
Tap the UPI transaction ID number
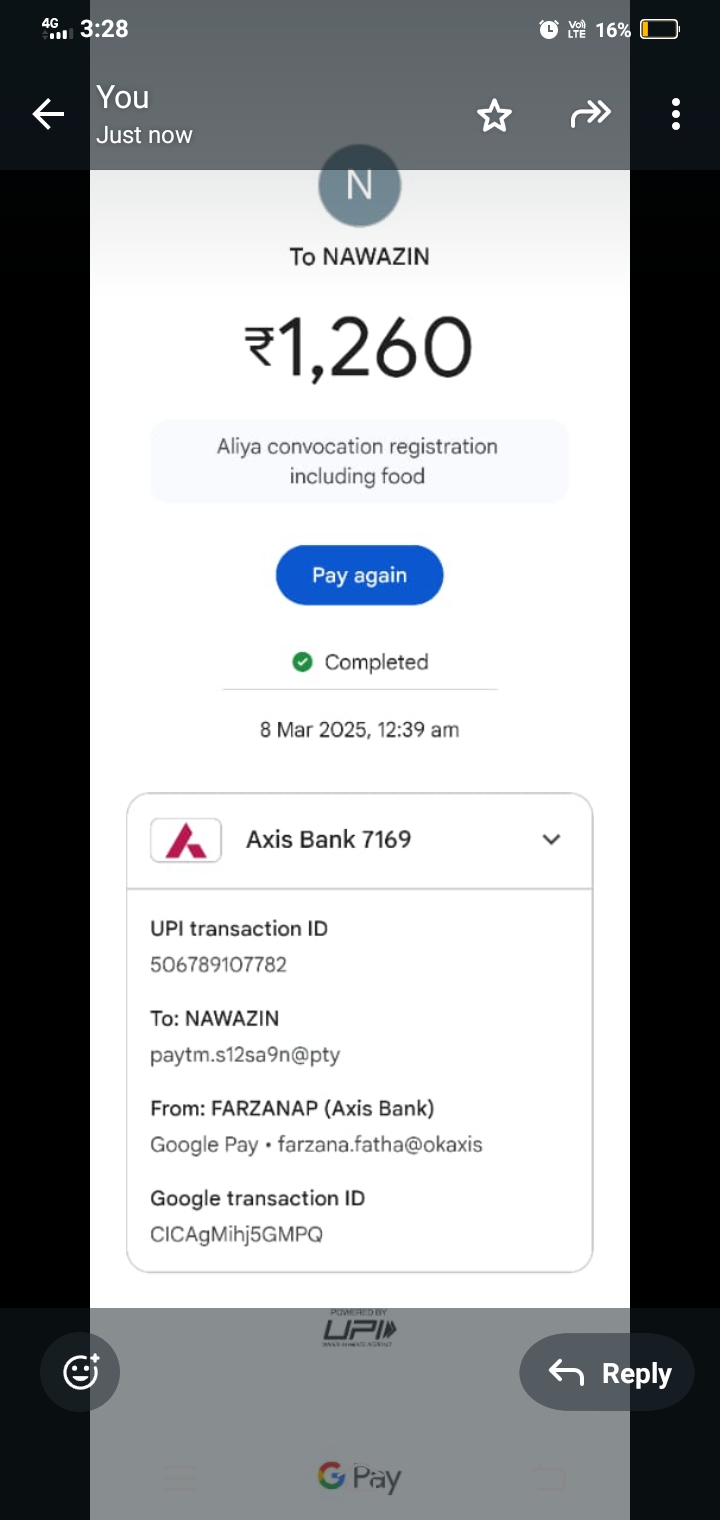(x=218, y=965)
